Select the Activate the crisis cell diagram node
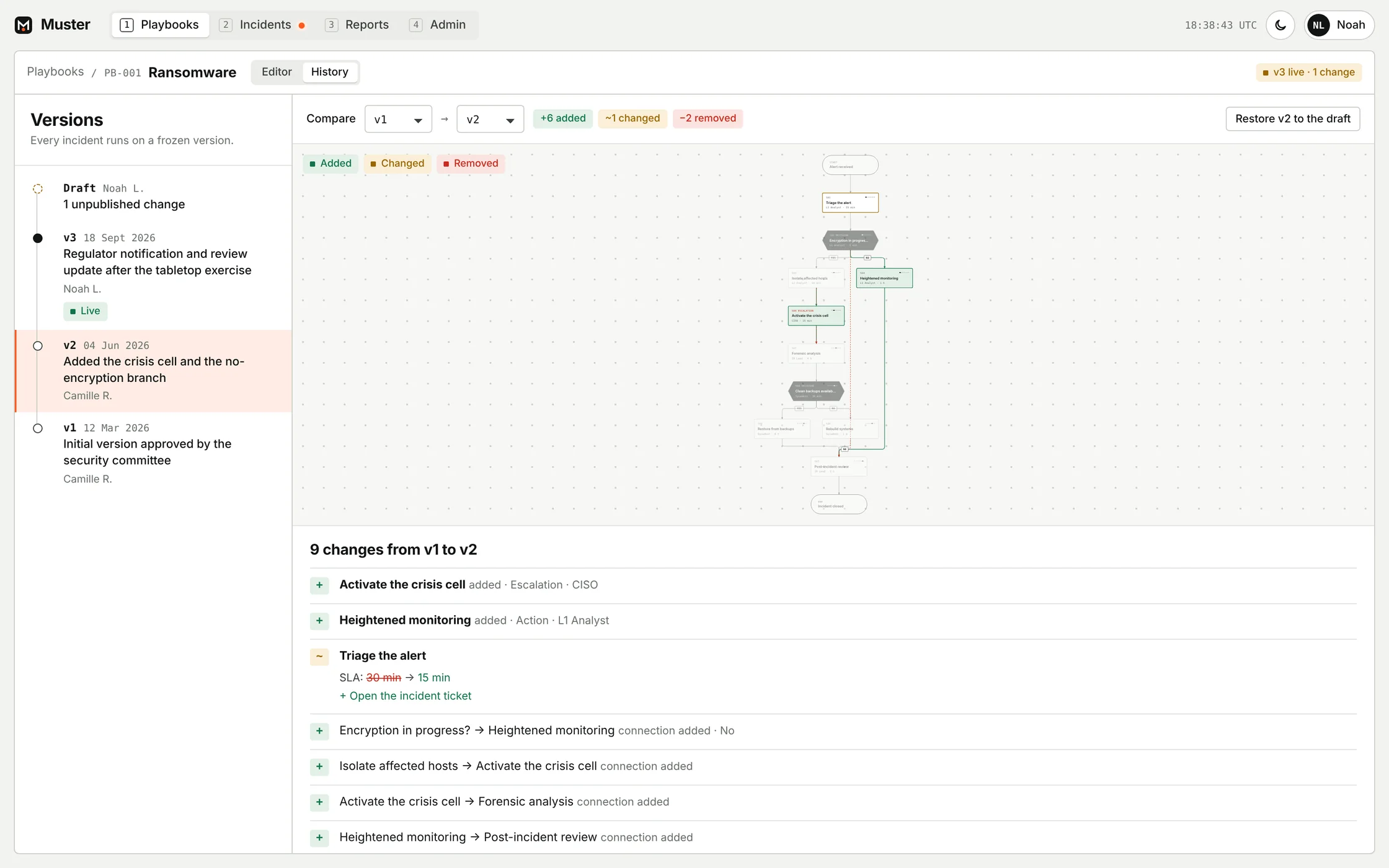1389x868 pixels. [x=816, y=316]
